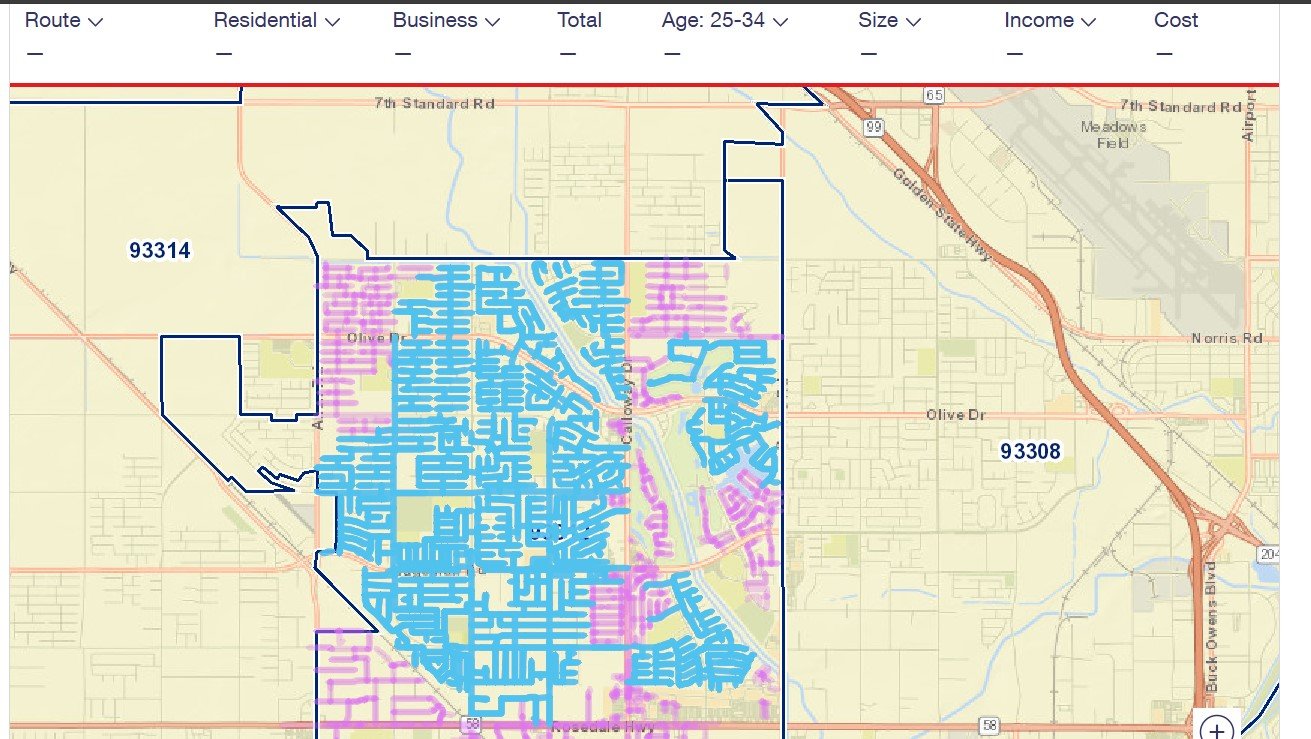1311x739 pixels.
Task: Click the 58 shield nearest the zoom button
Action: [990, 723]
